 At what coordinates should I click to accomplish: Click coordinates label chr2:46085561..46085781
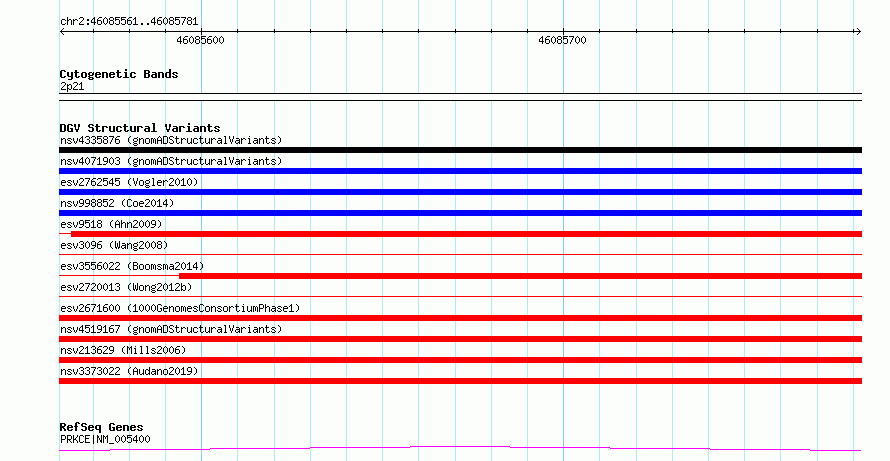[129, 22]
